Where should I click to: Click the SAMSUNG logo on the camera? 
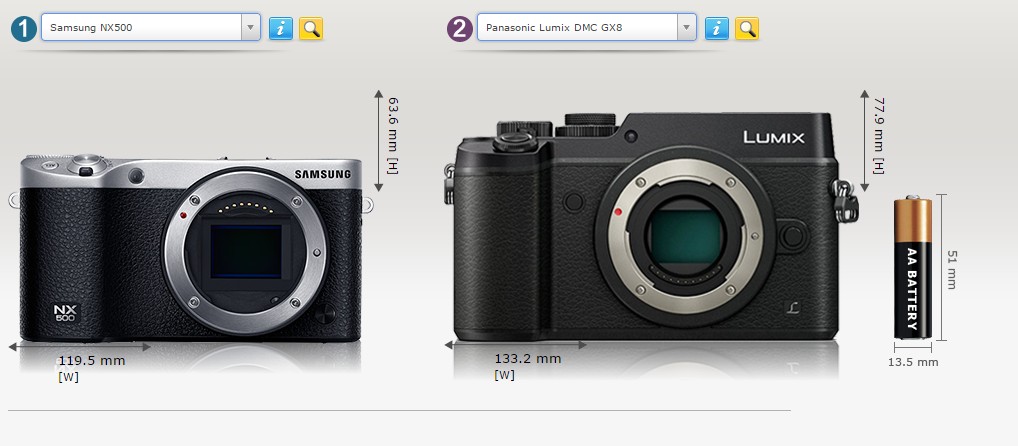[322, 174]
